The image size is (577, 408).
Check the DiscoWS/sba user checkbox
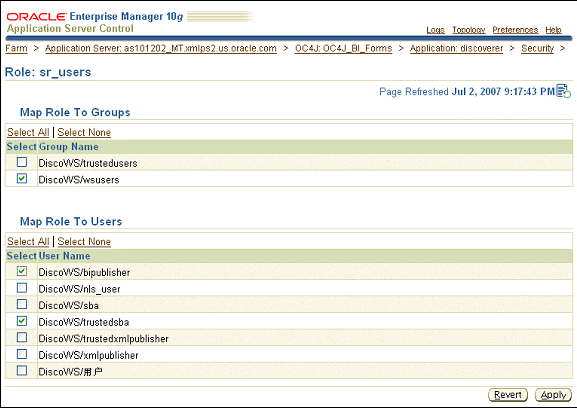coord(22,304)
